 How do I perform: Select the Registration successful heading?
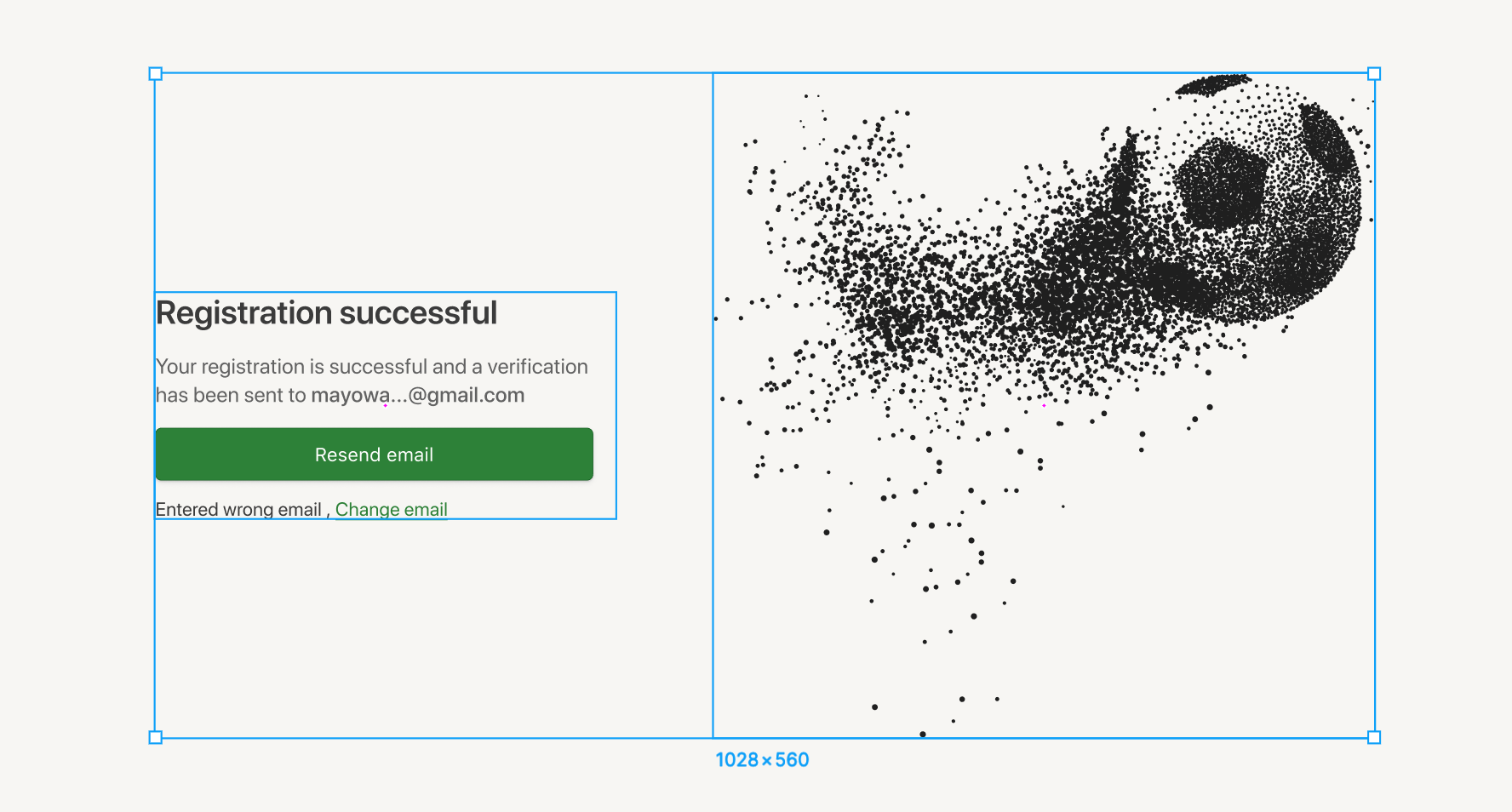click(x=326, y=313)
